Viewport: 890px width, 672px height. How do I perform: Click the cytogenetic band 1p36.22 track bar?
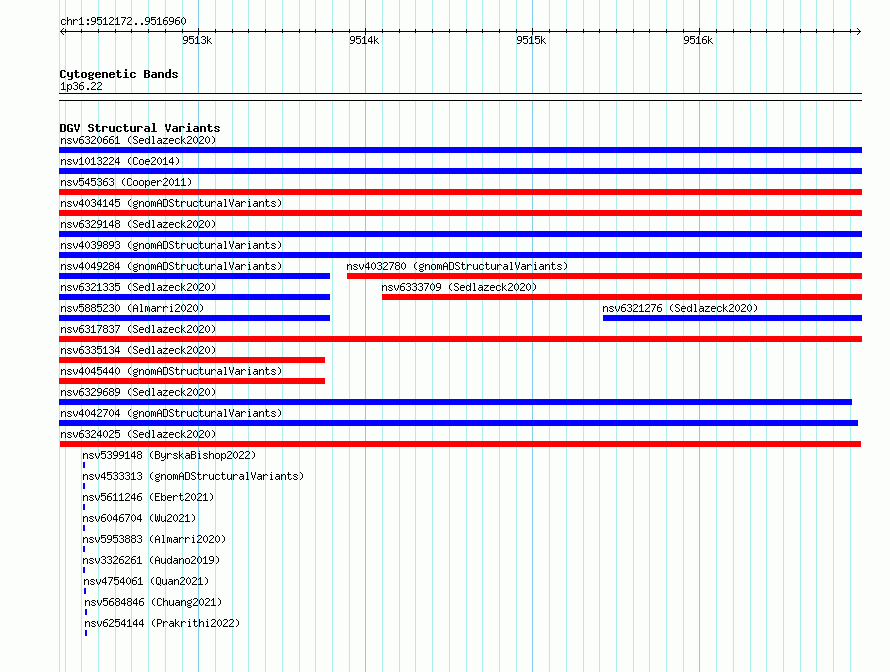tap(460, 97)
